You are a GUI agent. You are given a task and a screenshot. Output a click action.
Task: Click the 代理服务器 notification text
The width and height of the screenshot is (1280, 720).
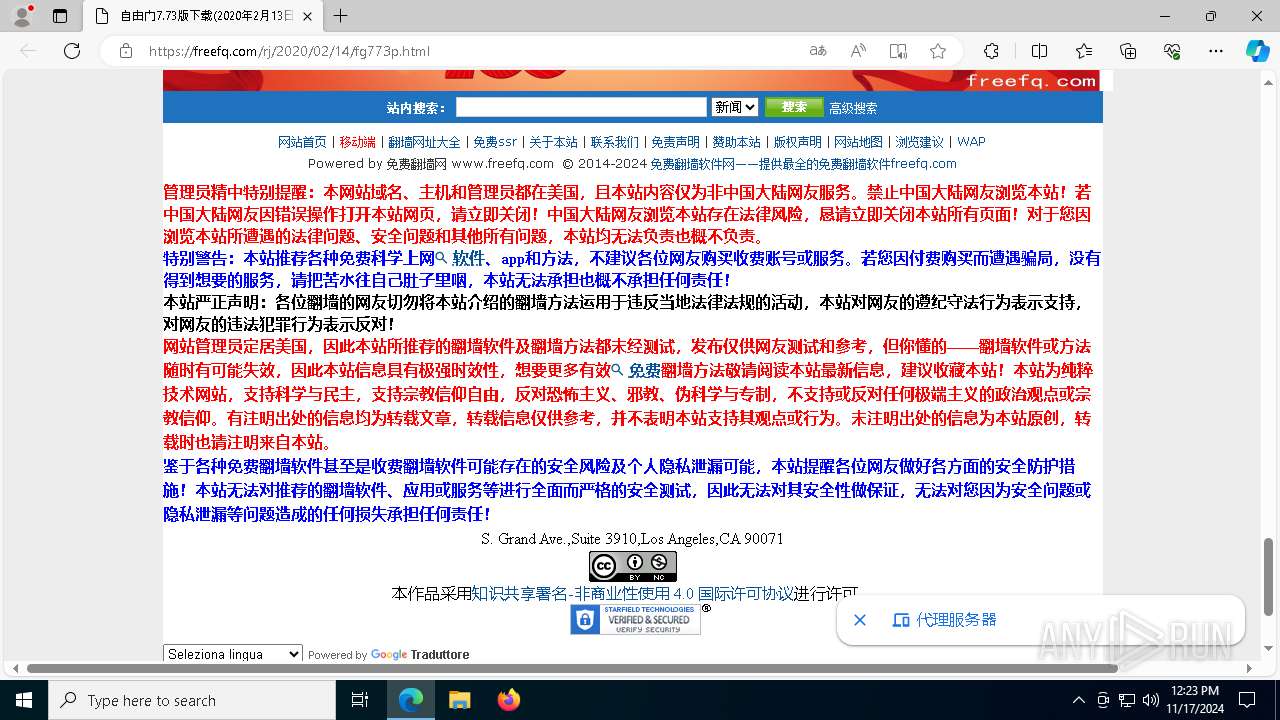tap(956, 620)
